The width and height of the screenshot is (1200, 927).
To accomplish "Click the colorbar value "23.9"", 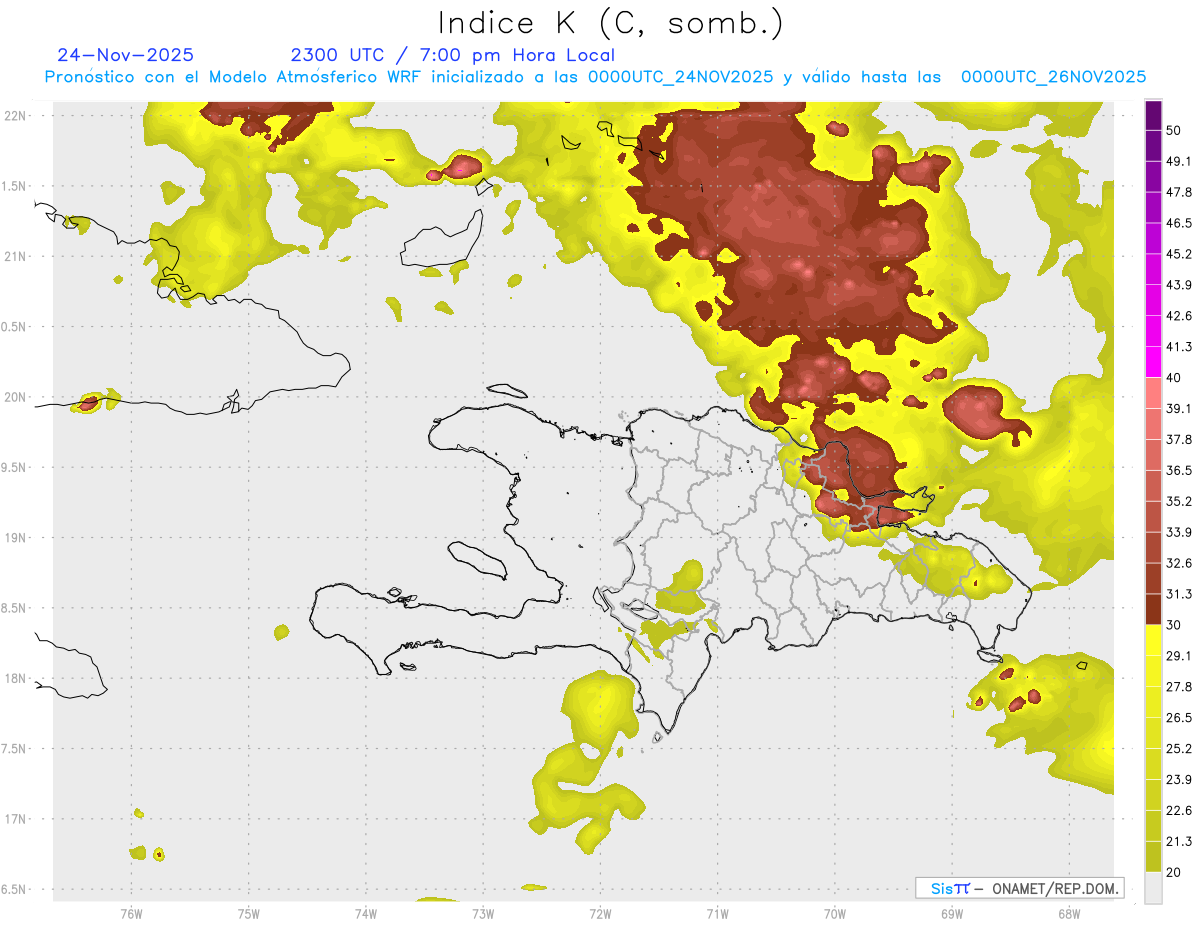I will tap(1179, 780).
